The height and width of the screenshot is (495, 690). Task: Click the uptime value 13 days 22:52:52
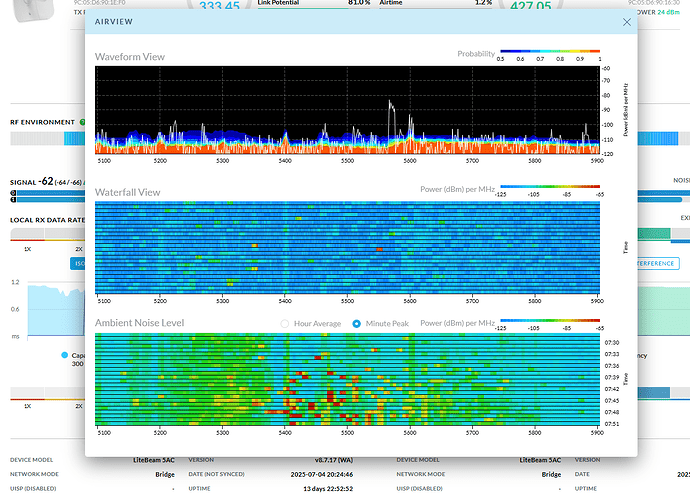coord(328,489)
